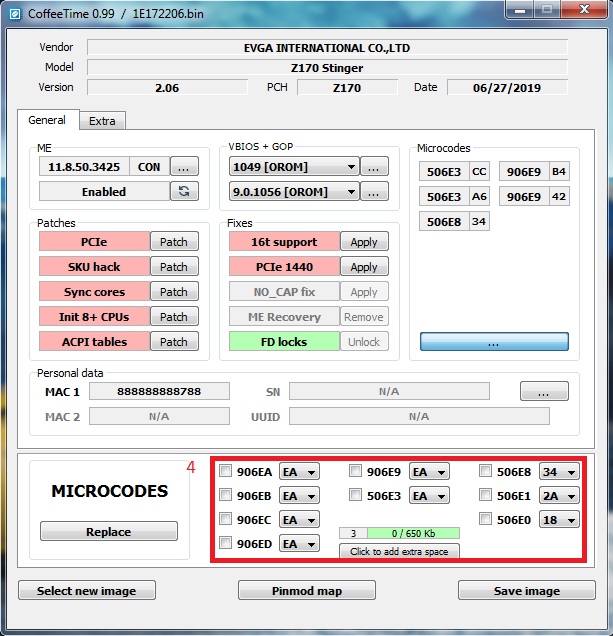Viewport: 613px width, 636px height.
Task: Patch the Sync cores entry
Action: coord(174,292)
